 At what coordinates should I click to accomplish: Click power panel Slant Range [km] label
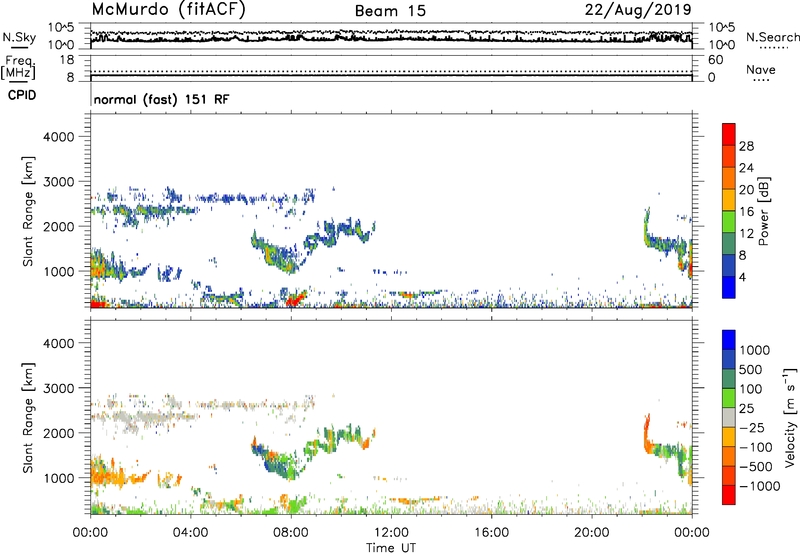[x=28, y=211]
